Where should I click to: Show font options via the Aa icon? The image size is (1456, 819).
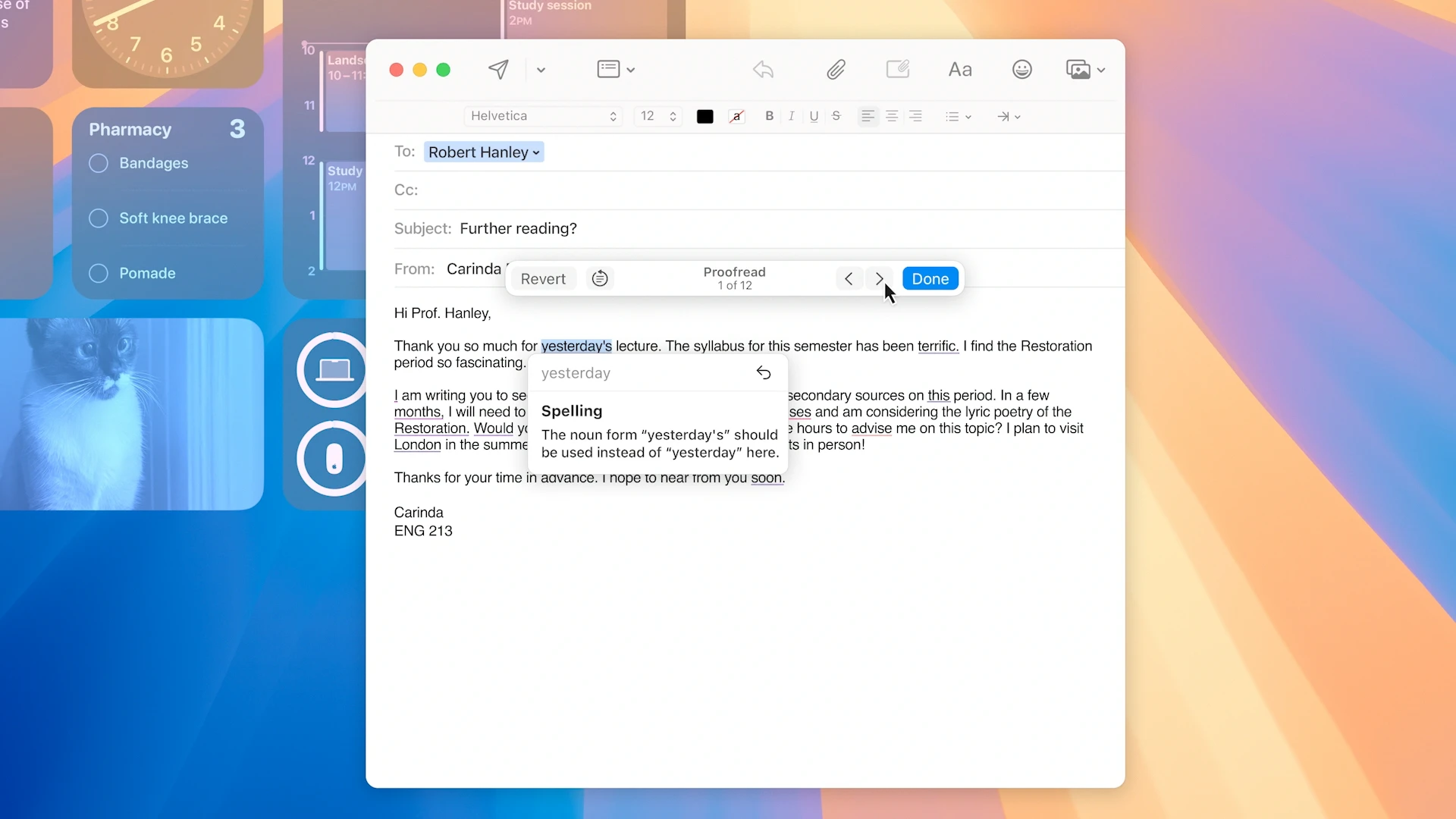tap(960, 69)
